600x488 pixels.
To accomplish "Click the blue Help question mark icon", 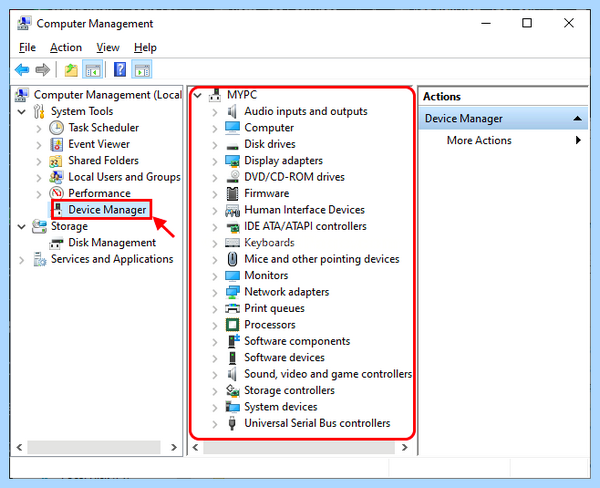I will click(120, 70).
